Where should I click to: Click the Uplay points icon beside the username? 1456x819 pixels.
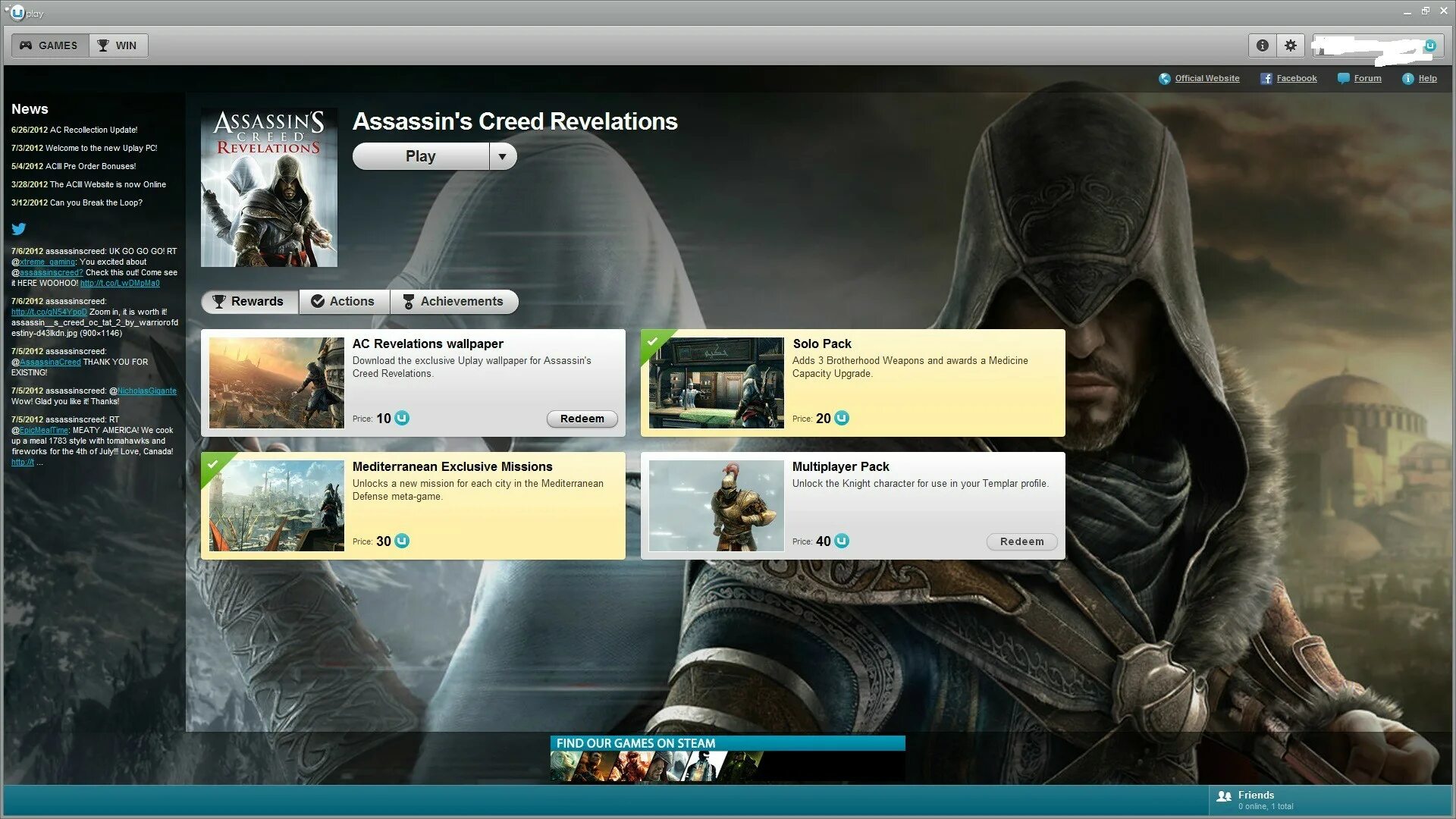point(1430,45)
